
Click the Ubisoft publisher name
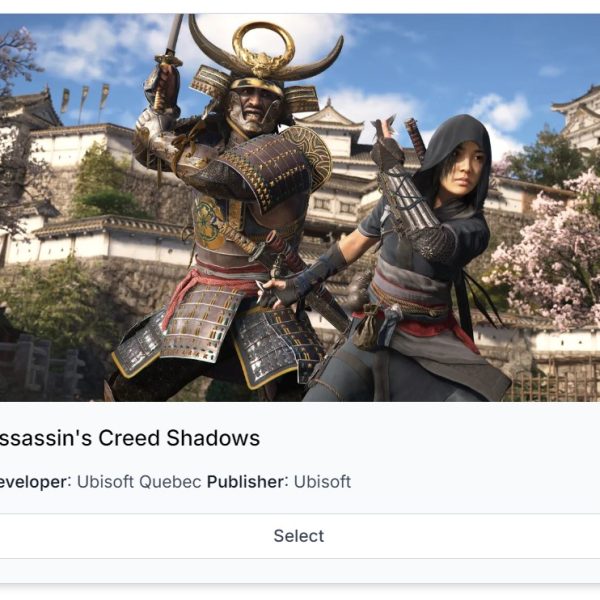[x=322, y=482]
